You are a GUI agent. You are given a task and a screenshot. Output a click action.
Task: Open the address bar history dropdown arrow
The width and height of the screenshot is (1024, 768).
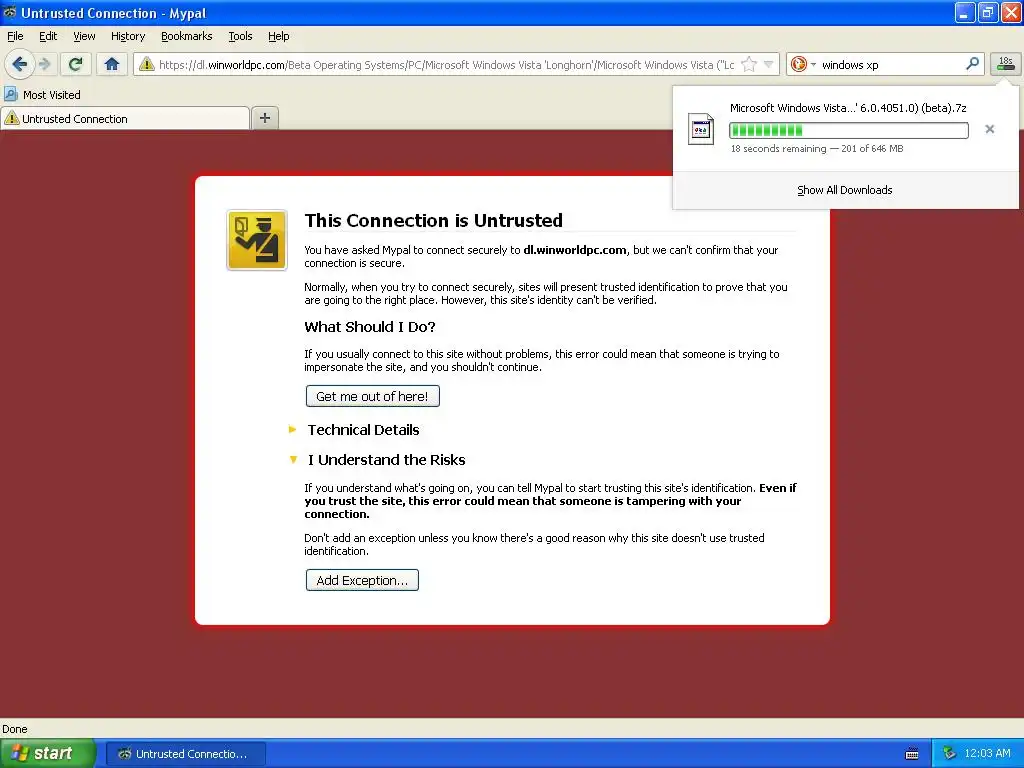point(769,64)
